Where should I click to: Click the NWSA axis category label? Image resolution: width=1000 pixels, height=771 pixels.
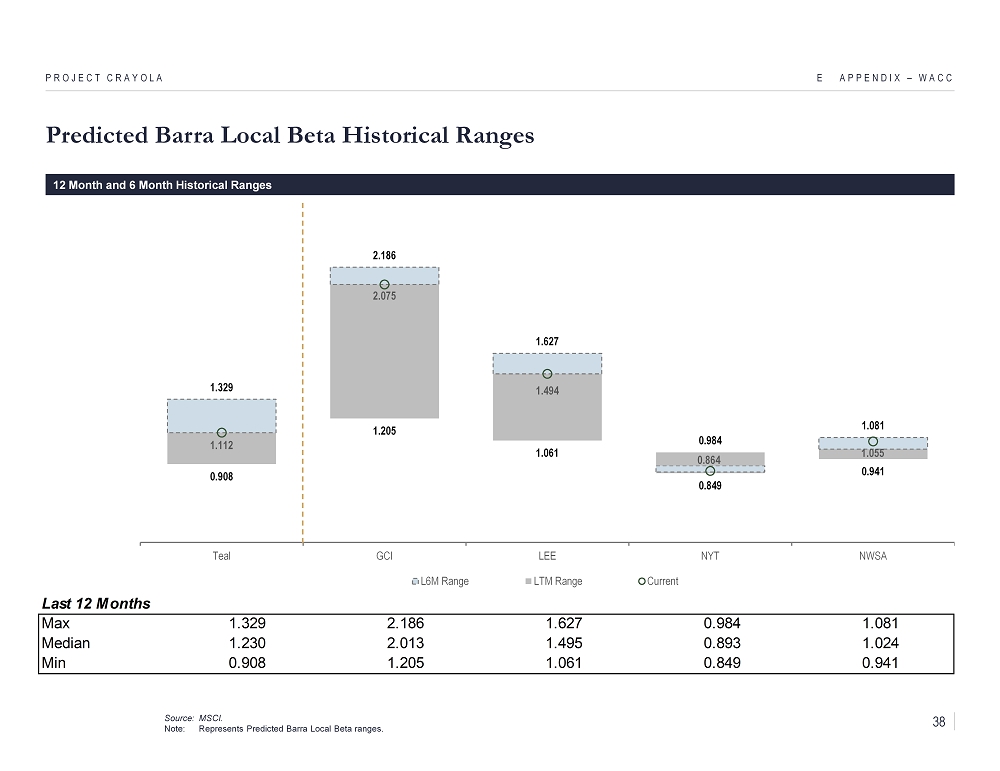pyautogui.click(x=873, y=556)
